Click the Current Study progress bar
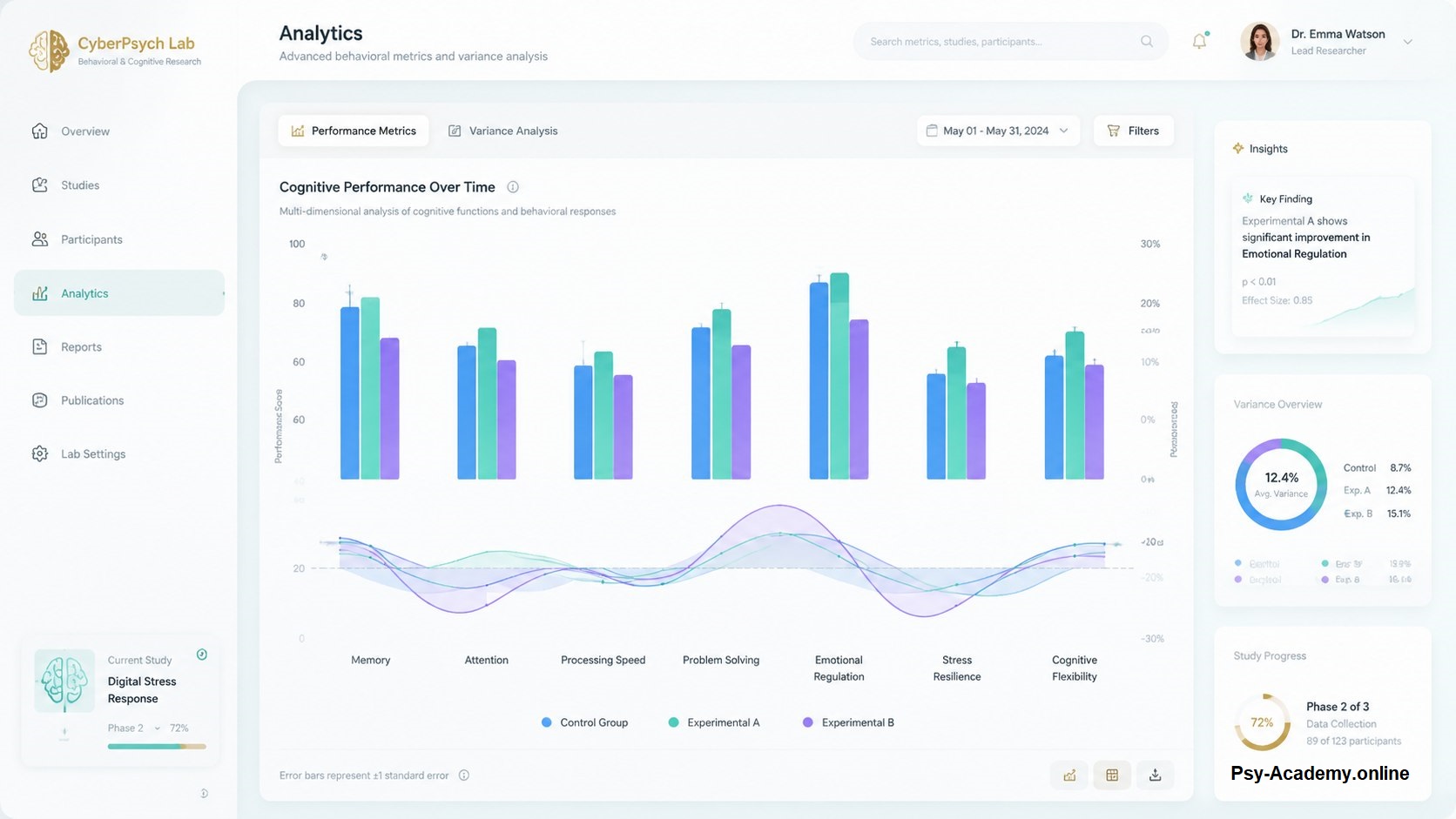Screen dimensions: 1456x819 157,747
